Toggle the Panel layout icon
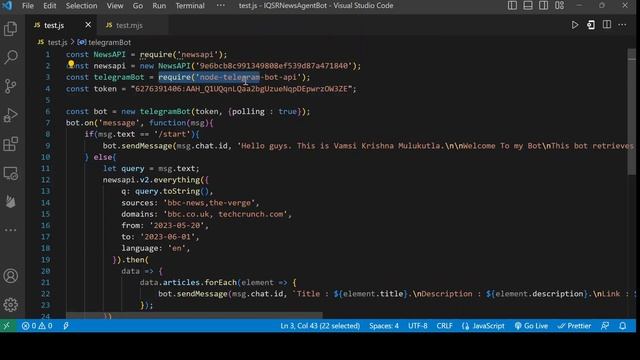This screenshot has width=640, height=360. (528, 5)
